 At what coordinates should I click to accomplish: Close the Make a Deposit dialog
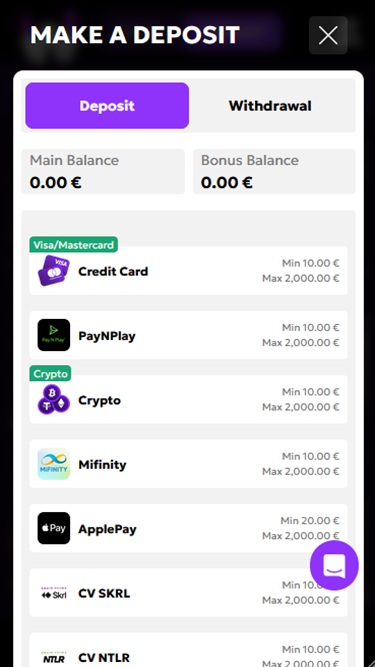[x=328, y=35]
